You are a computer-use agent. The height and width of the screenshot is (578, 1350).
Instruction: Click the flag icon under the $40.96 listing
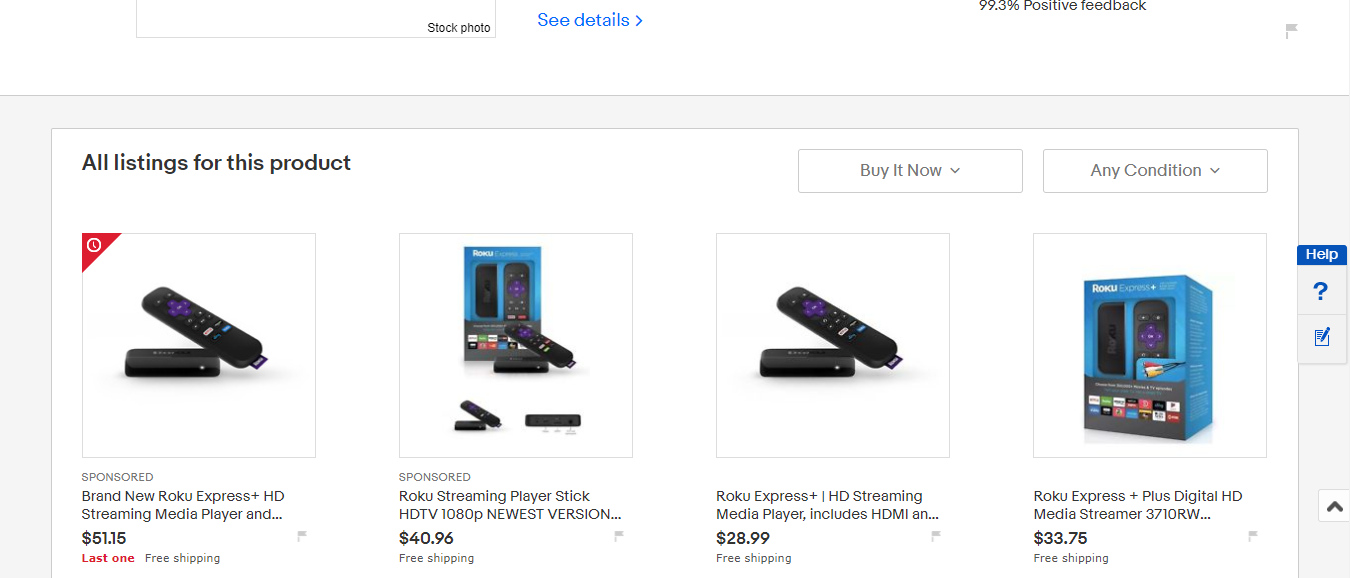619,535
